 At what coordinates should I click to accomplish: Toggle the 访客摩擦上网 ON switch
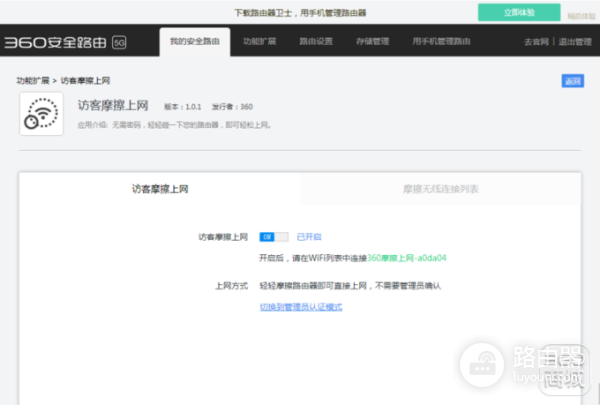pyautogui.click(x=274, y=237)
